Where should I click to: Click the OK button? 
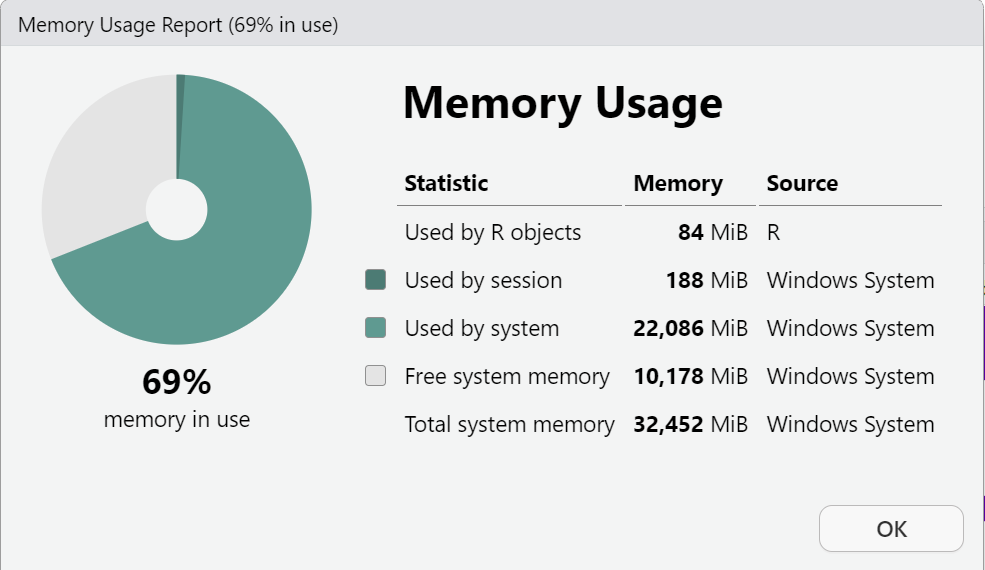pos(891,528)
